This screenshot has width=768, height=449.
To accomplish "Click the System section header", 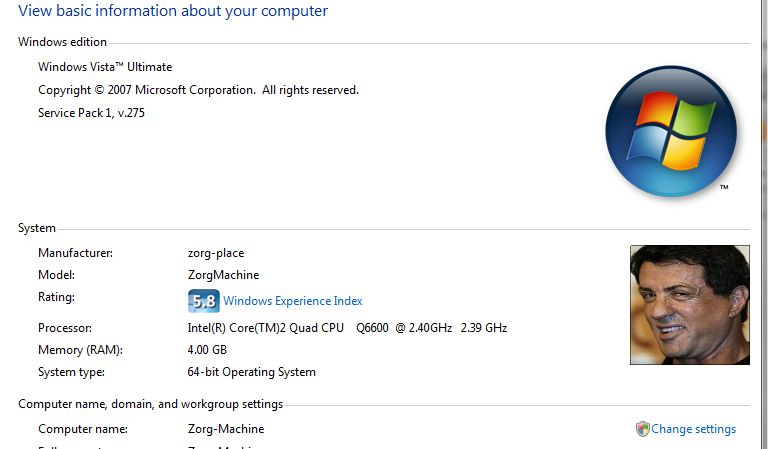I will pos(37,228).
